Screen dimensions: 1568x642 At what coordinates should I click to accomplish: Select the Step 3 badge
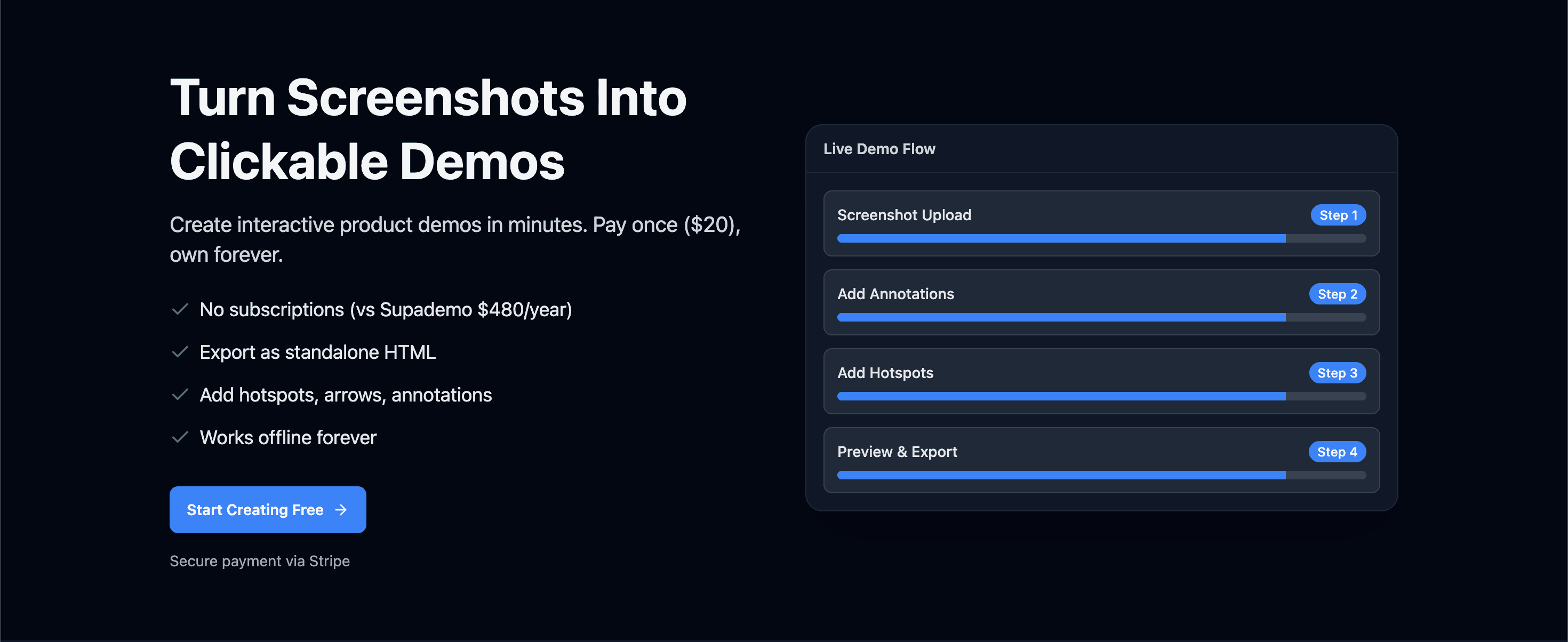tap(1337, 373)
